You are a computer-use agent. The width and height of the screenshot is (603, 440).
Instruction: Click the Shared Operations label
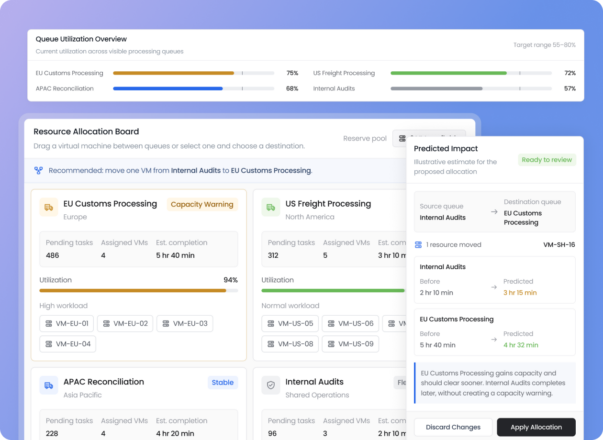pyautogui.click(x=317, y=395)
